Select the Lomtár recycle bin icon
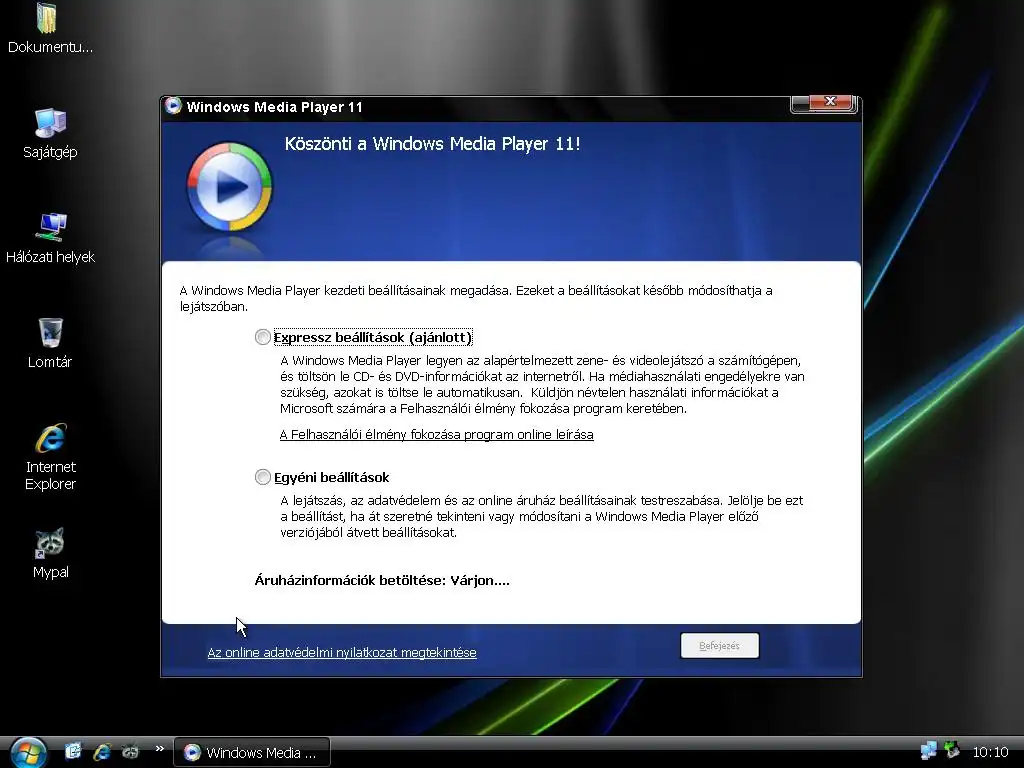The width and height of the screenshot is (1024, 768). [50, 332]
